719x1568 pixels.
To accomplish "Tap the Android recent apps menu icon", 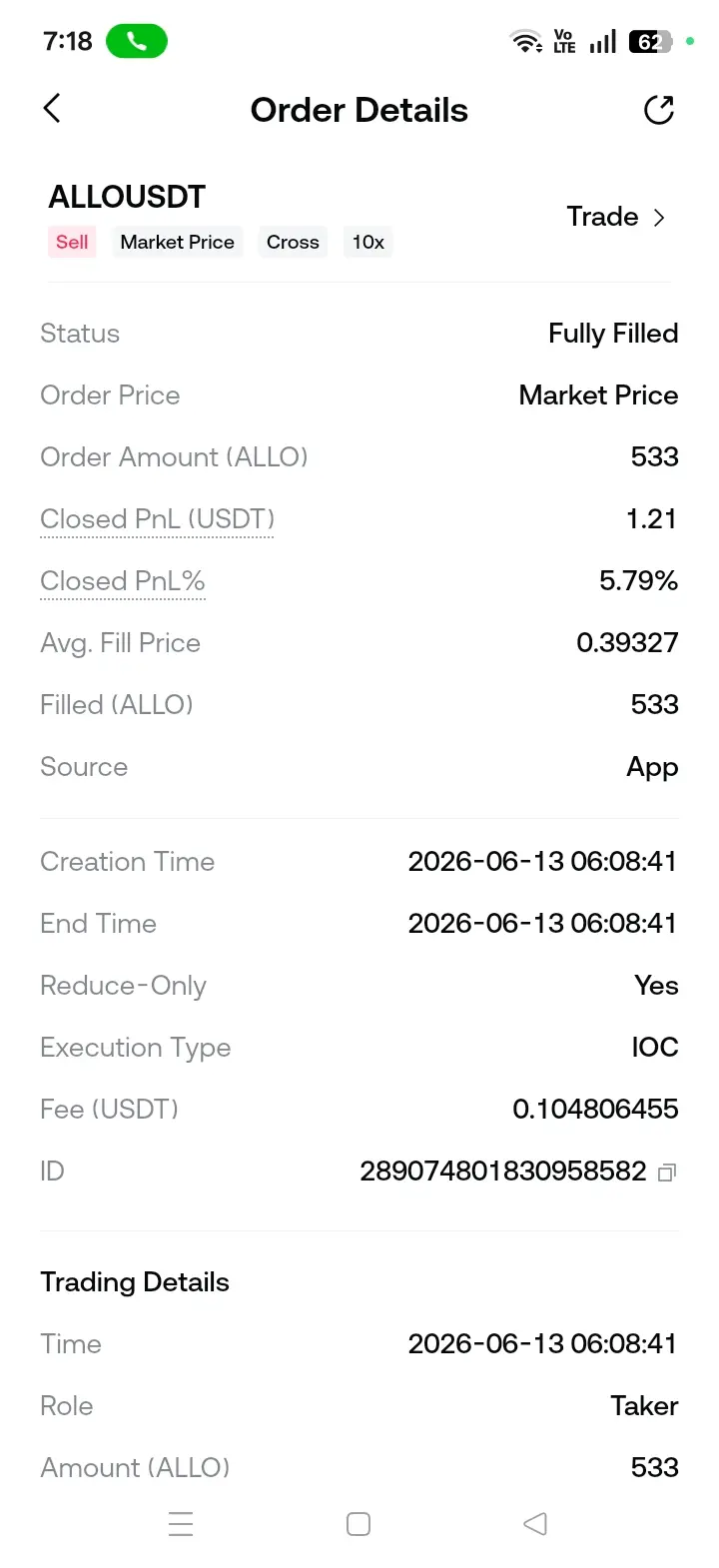I will tap(181, 1524).
